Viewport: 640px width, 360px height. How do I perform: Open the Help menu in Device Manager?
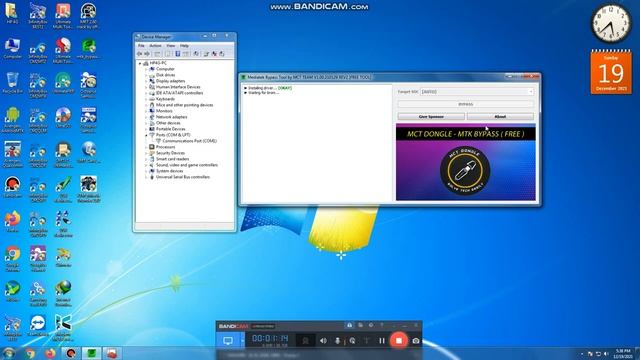click(x=184, y=46)
